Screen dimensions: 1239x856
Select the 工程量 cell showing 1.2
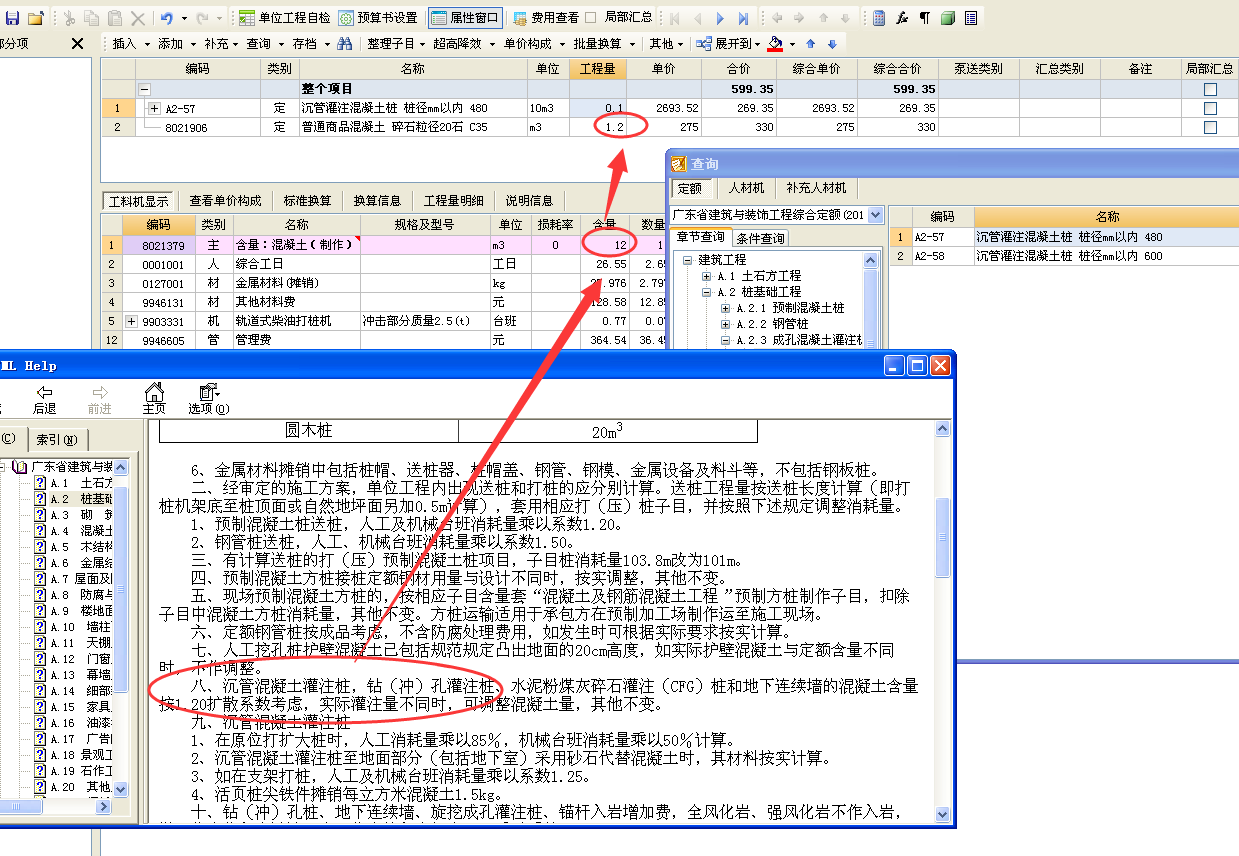pos(599,127)
